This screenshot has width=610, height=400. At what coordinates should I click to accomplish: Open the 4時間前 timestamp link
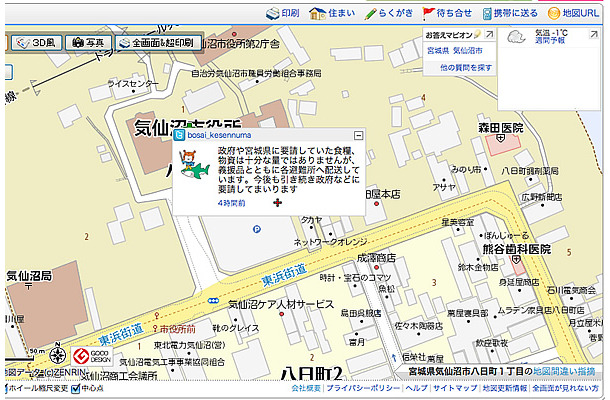(x=231, y=203)
